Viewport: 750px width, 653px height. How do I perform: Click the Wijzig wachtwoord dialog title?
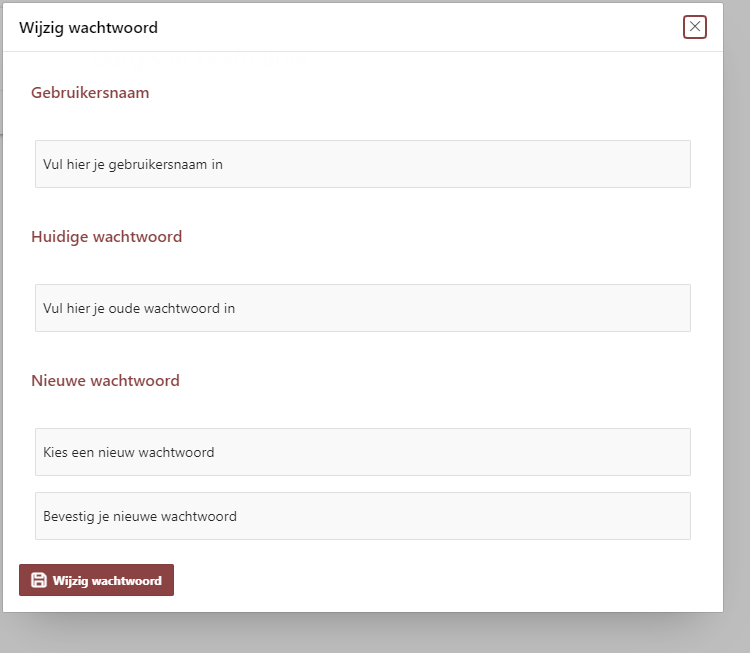pyautogui.click(x=88, y=28)
